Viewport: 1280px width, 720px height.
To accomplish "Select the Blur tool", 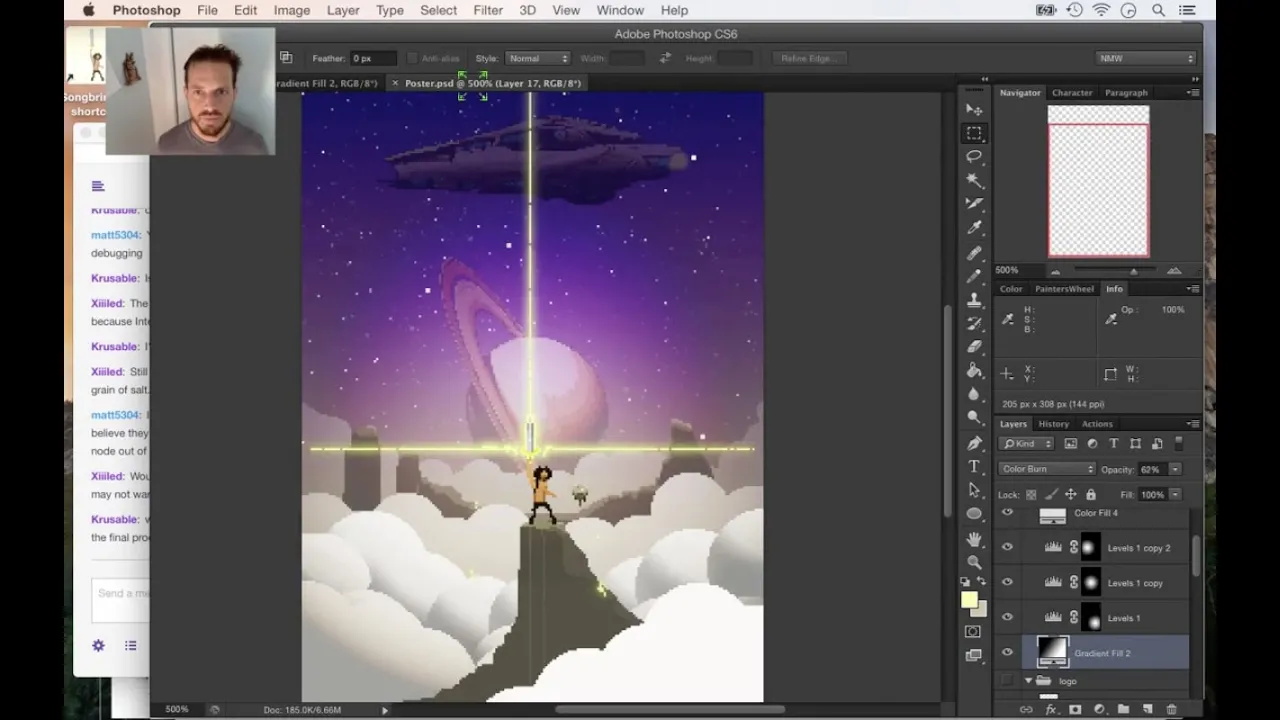I will 974,394.
